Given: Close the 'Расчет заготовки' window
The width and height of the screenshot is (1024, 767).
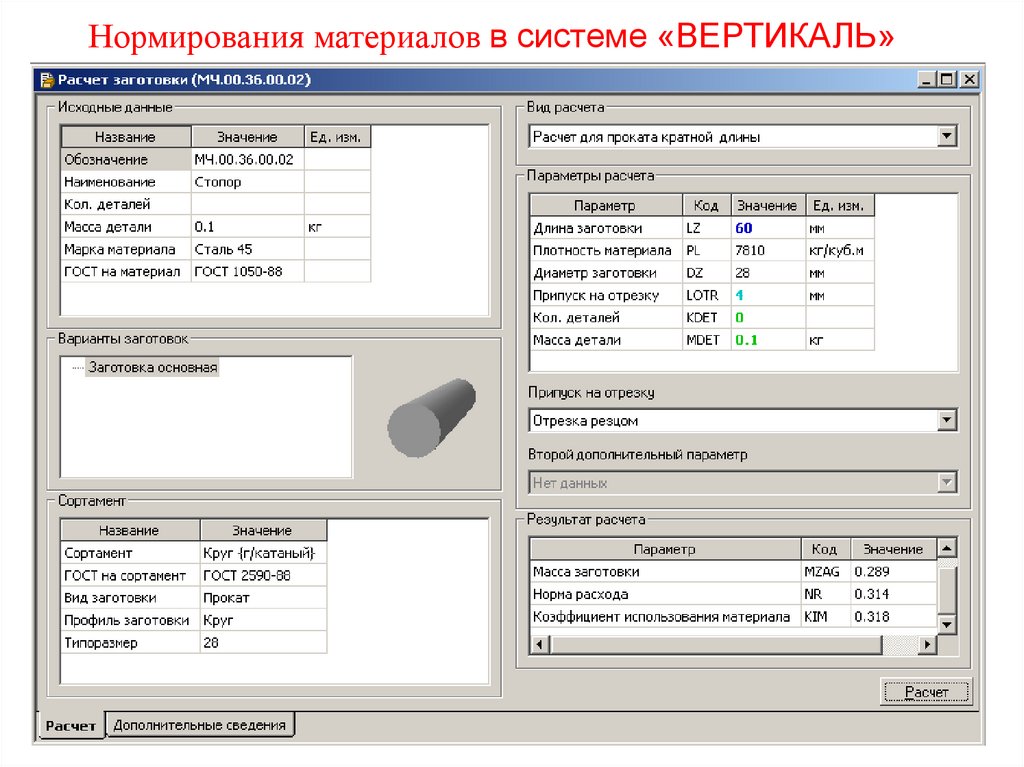Looking at the screenshot, I should (x=970, y=79).
